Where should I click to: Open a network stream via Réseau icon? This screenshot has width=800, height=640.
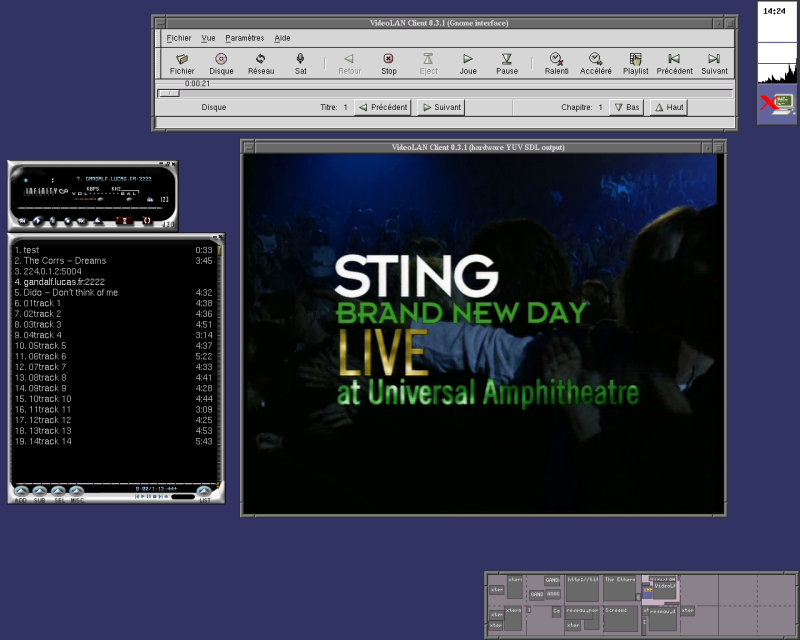(x=261, y=64)
